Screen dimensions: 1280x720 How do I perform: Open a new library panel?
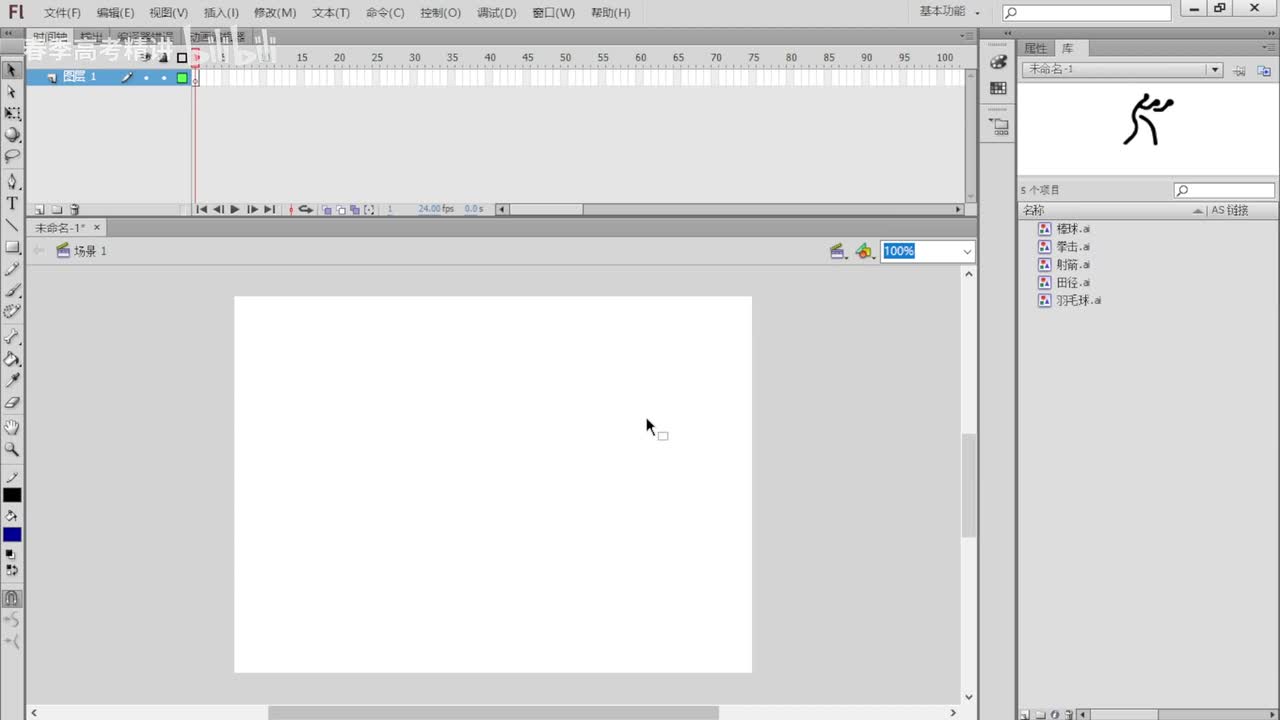click(1264, 70)
